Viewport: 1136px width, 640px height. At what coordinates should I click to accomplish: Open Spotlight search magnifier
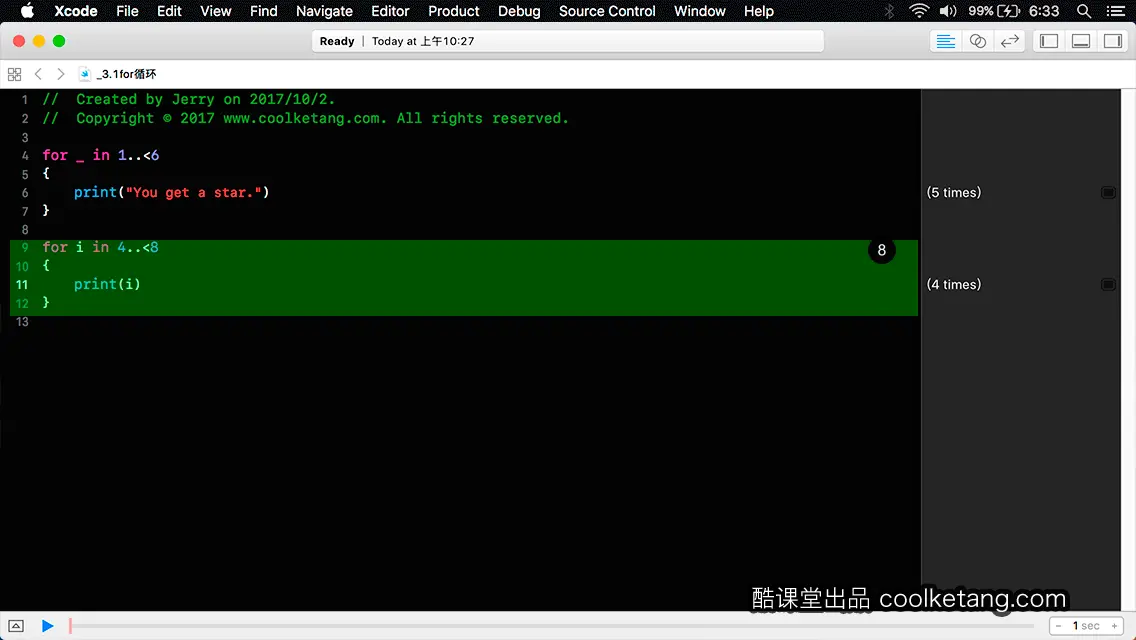(1084, 11)
